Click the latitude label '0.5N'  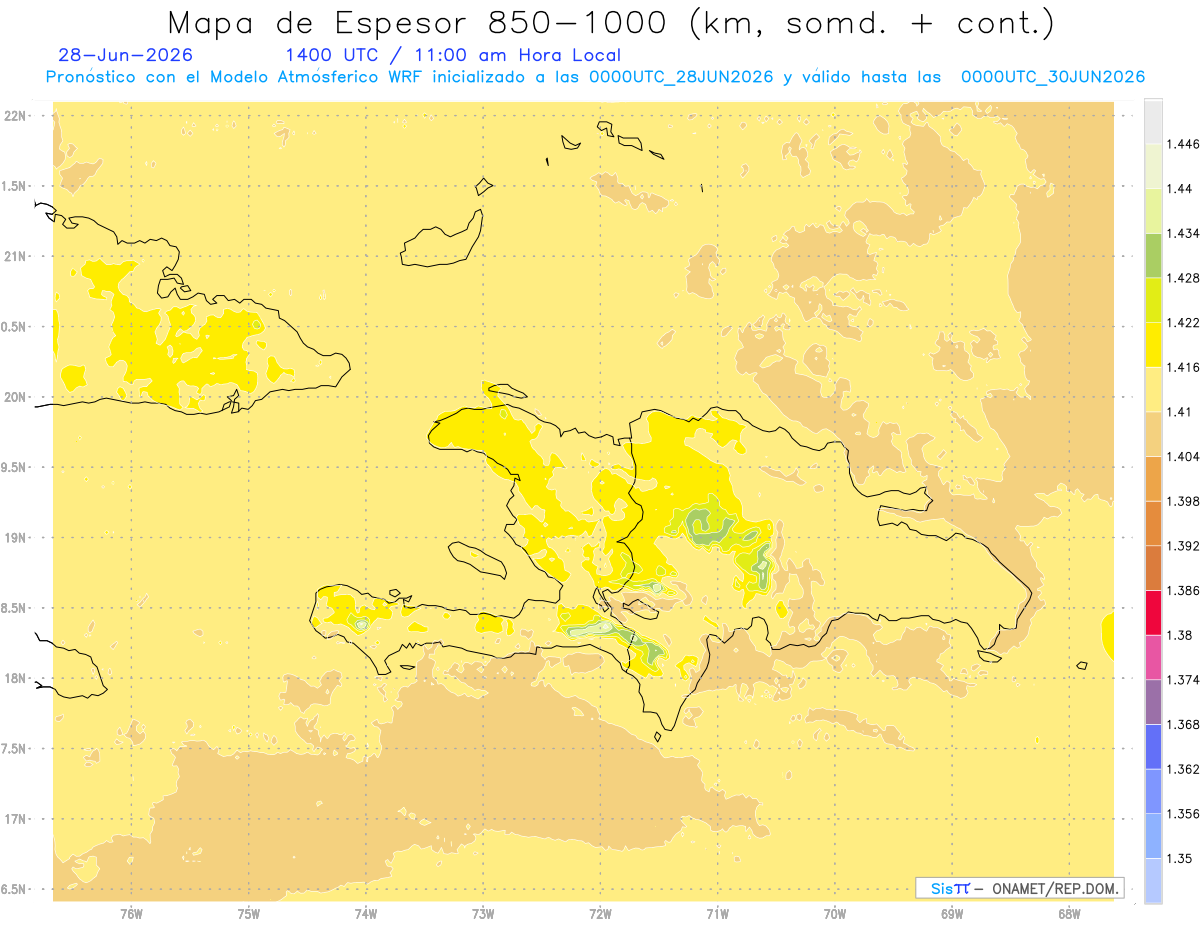click(14, 326)
